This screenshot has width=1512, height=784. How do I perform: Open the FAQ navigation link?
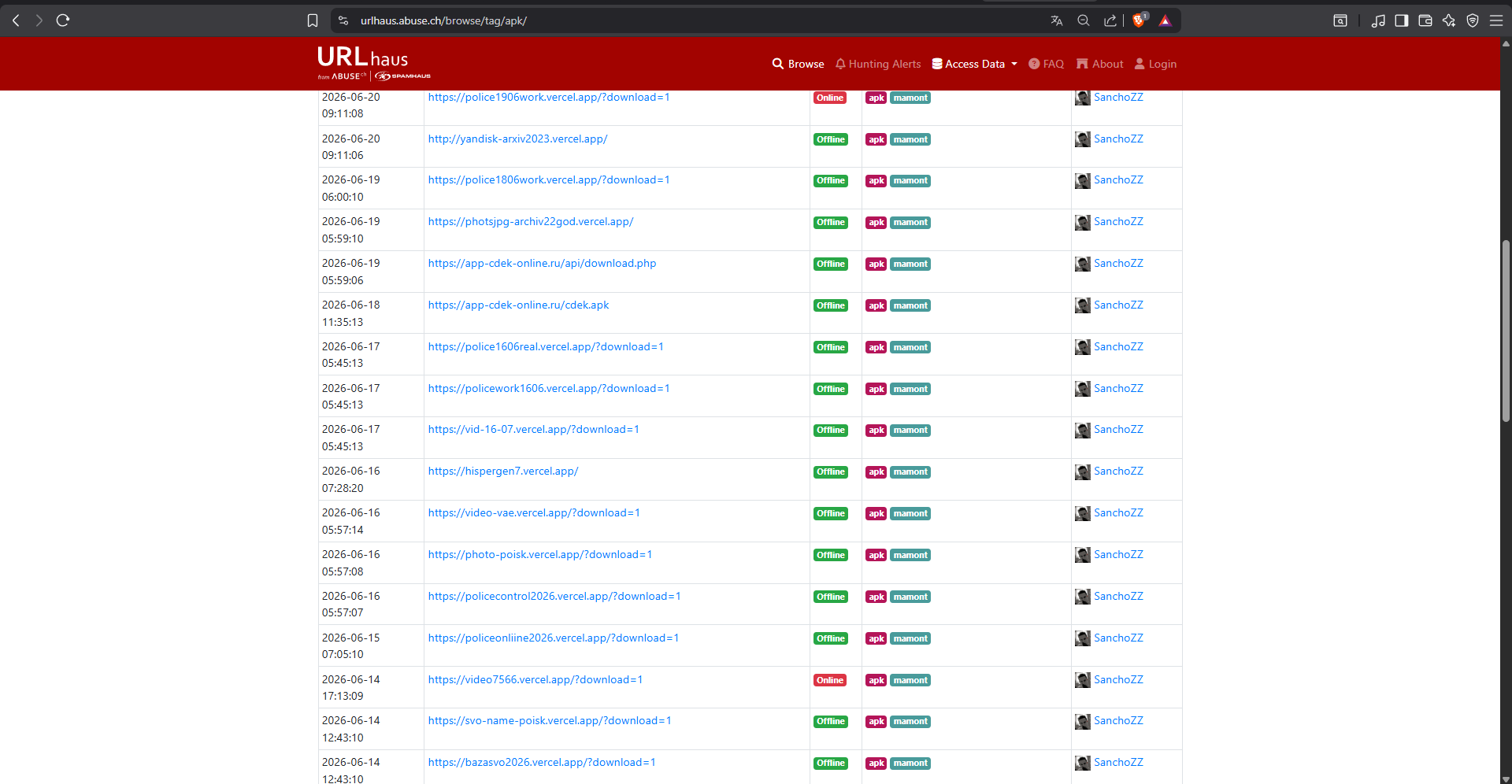tap(1047, 64)
